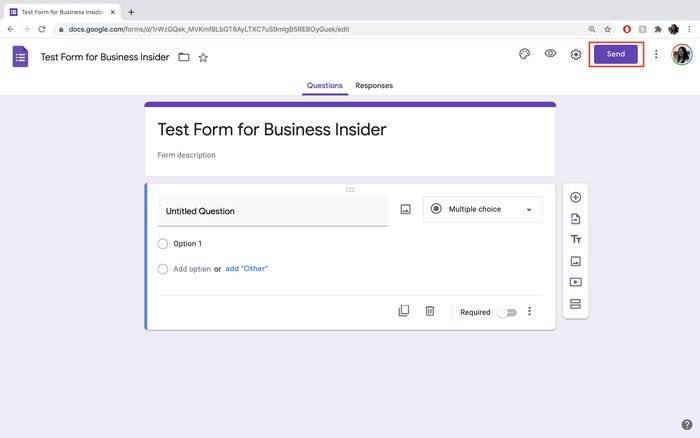The image size is (700, 438).
Task: Select the Option 1 radio button
Action: point(163,244)
